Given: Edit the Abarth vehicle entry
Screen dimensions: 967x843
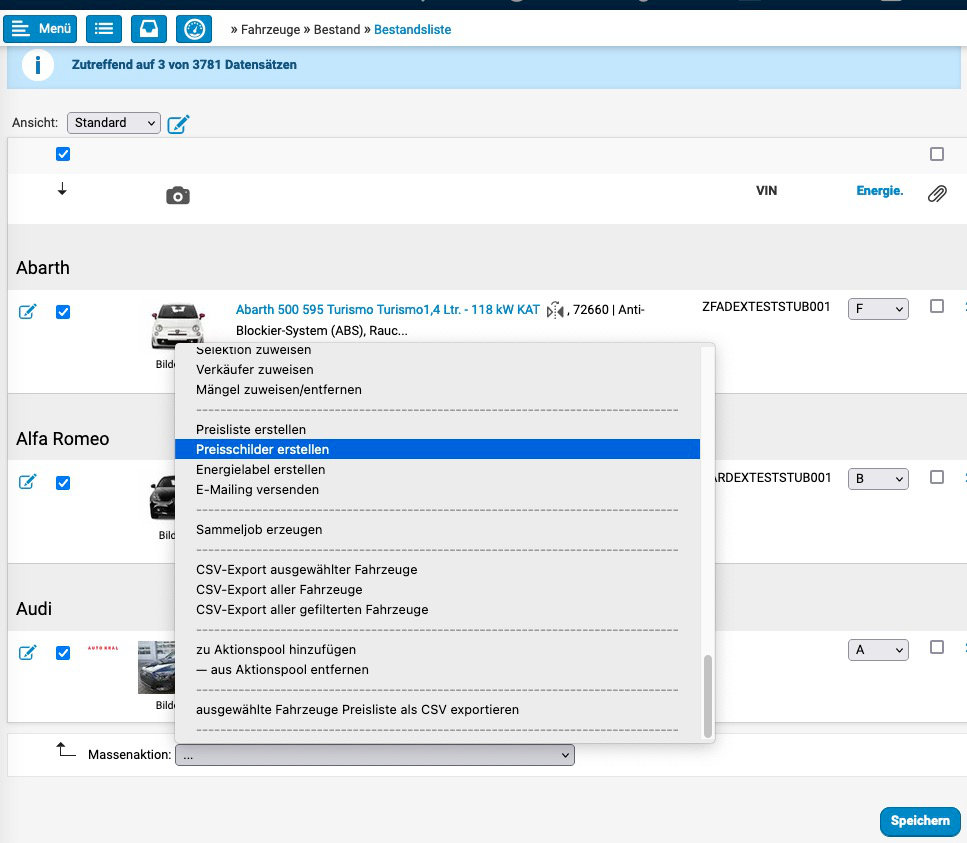Looking at the screenshot, I should coord(28,312).
